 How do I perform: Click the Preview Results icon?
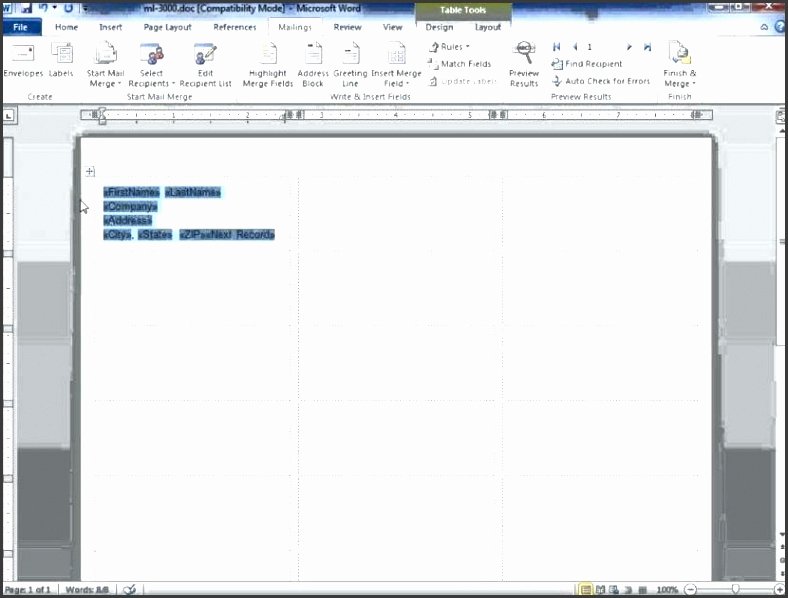click(524, 53)
